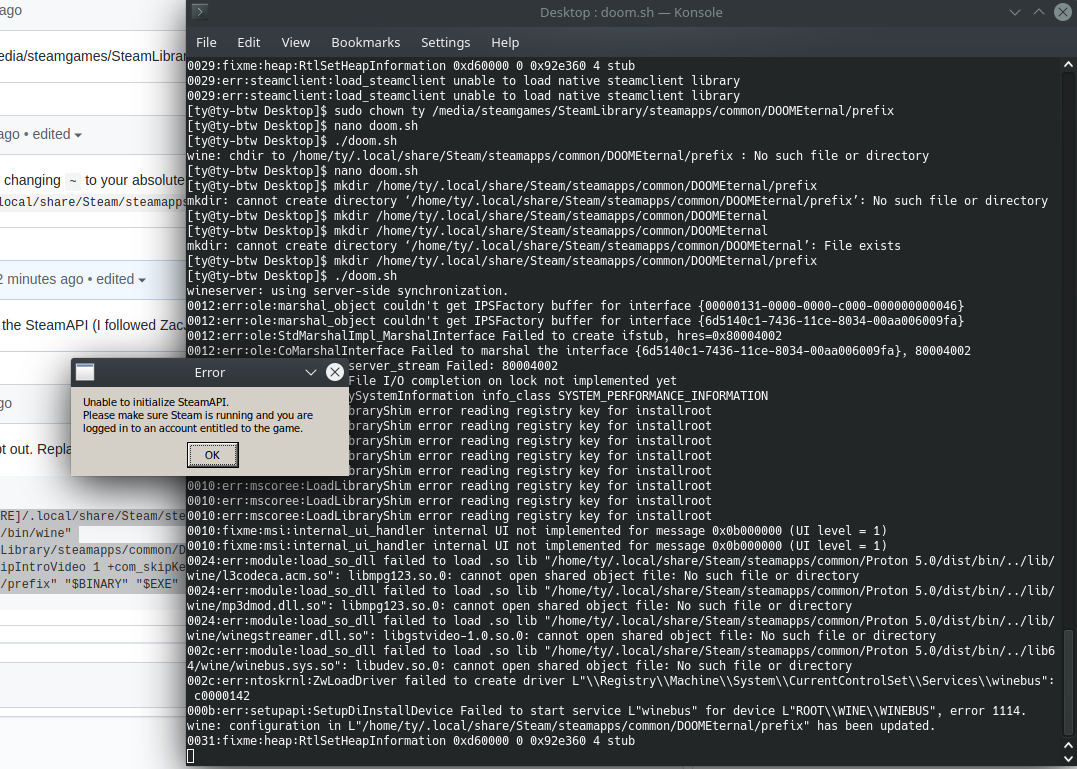Click 'mkdir: cannot create directory' File exists line

pyautogui.click(x=544, y=246)
